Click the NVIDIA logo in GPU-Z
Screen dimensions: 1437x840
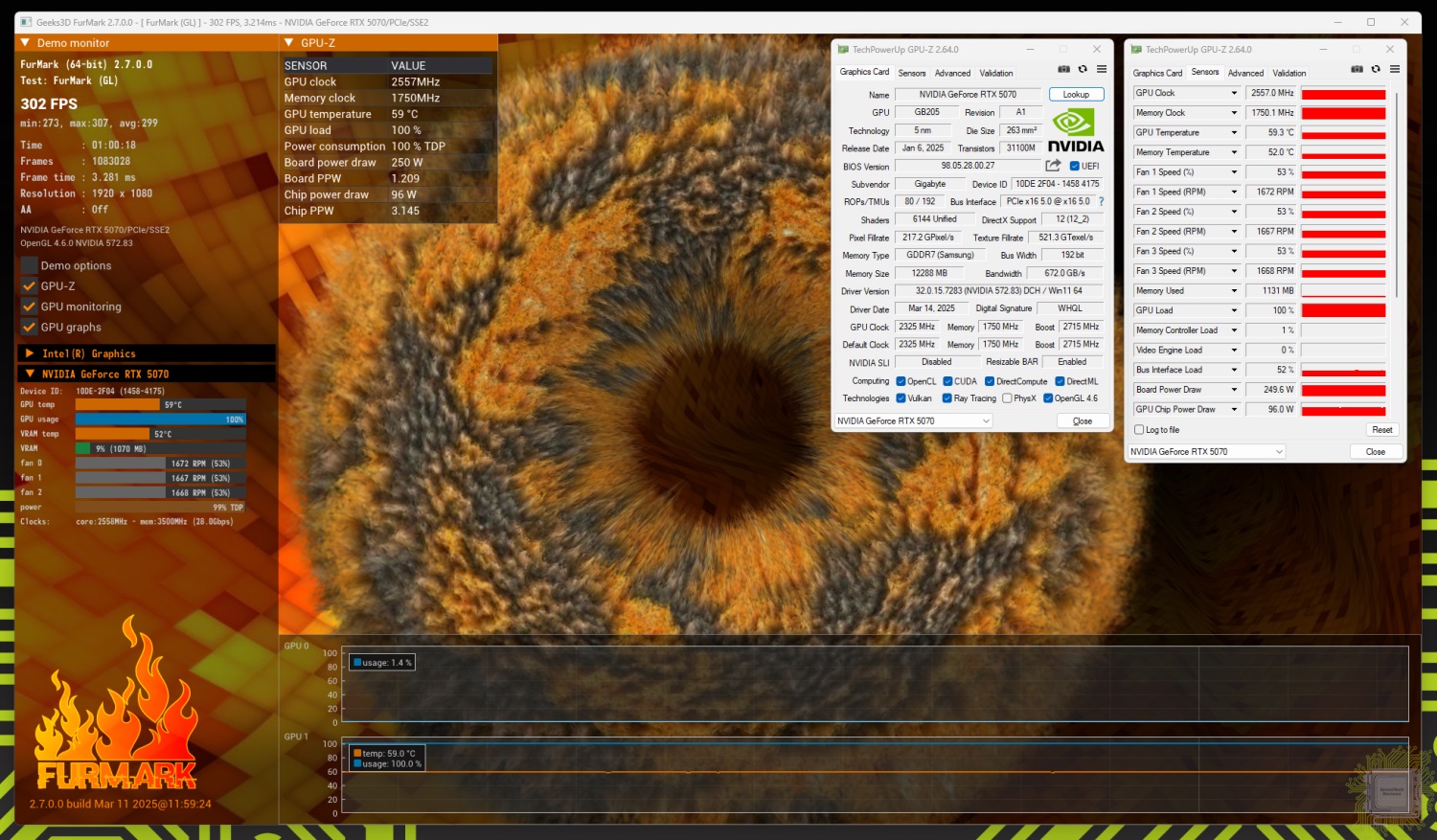[1075, 130]
